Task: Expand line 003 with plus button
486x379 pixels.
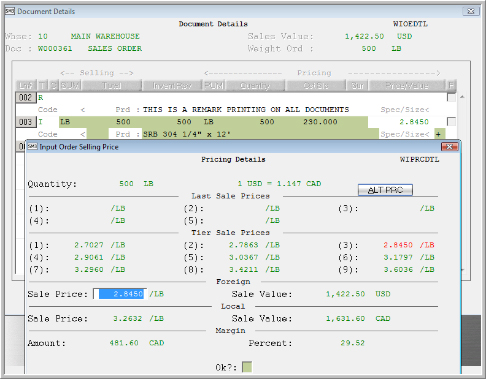Action: pyautogui.click(x=439, y=134)
